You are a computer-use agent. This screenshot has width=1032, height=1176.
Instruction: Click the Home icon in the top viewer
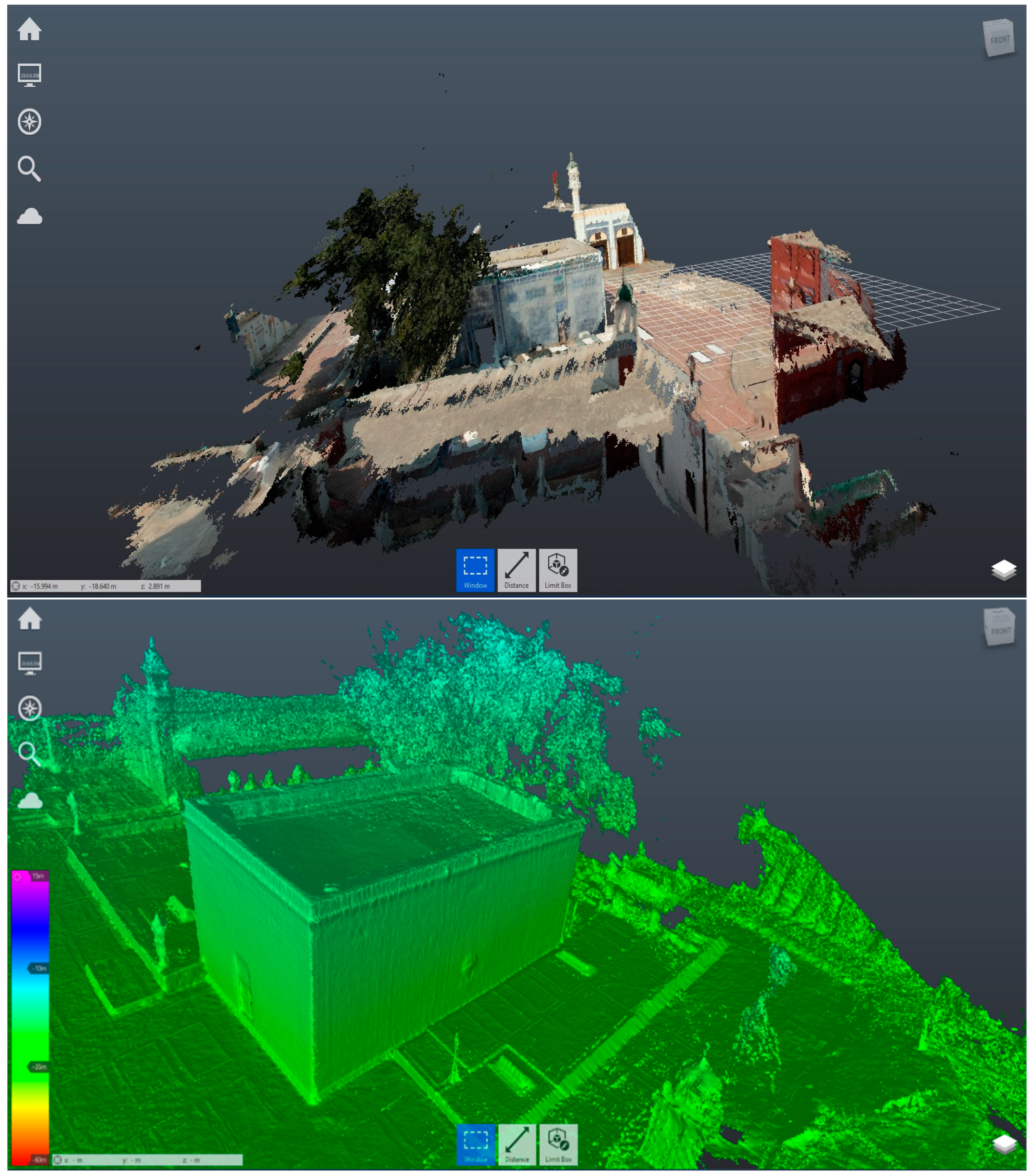29,29
